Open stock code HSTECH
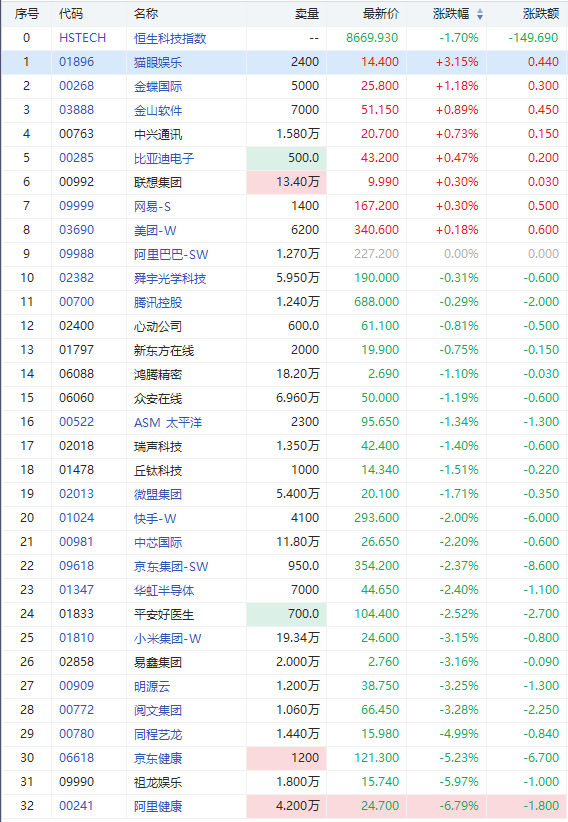Screen dimensions: 568x822 click(x=82, y=38)
